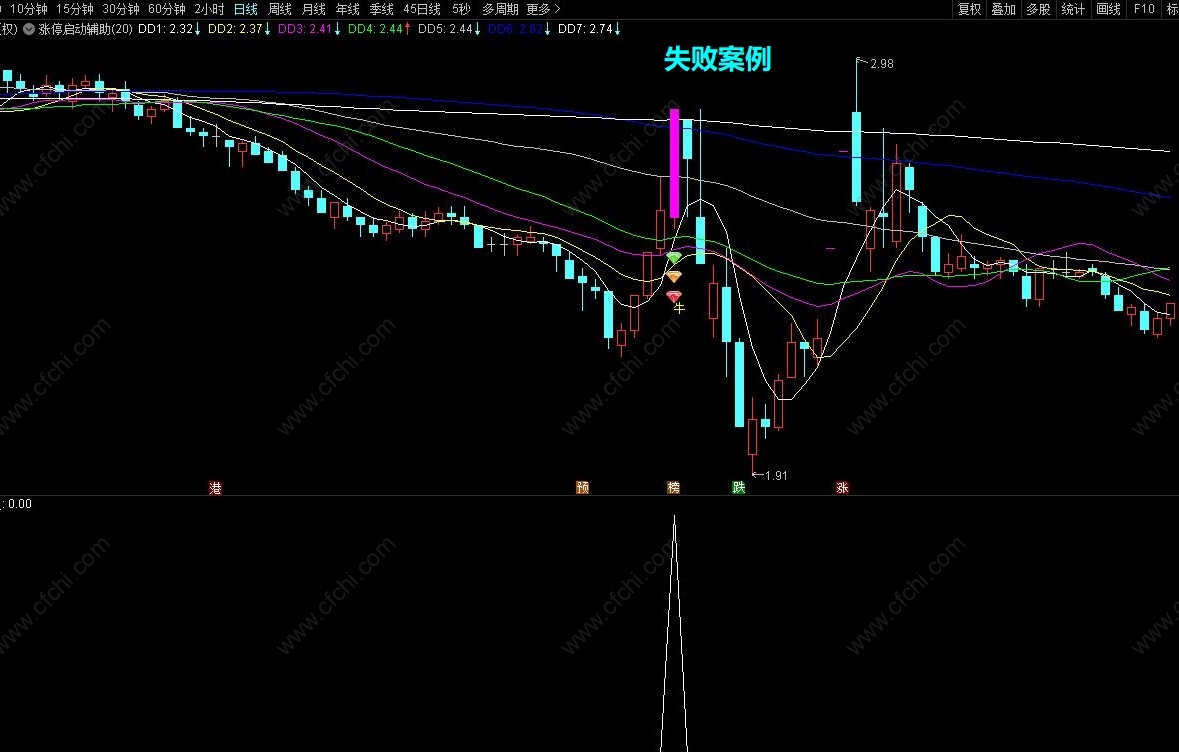Select the 45日线 period tab
This screenshot has height=752, width=1179.
[422, 9]
